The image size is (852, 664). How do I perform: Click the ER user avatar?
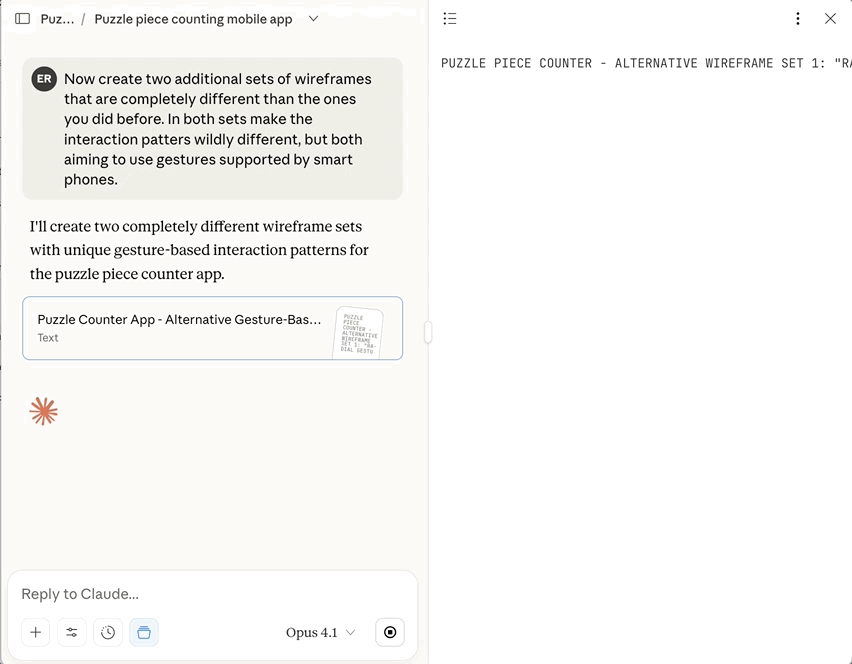point(44,79)
